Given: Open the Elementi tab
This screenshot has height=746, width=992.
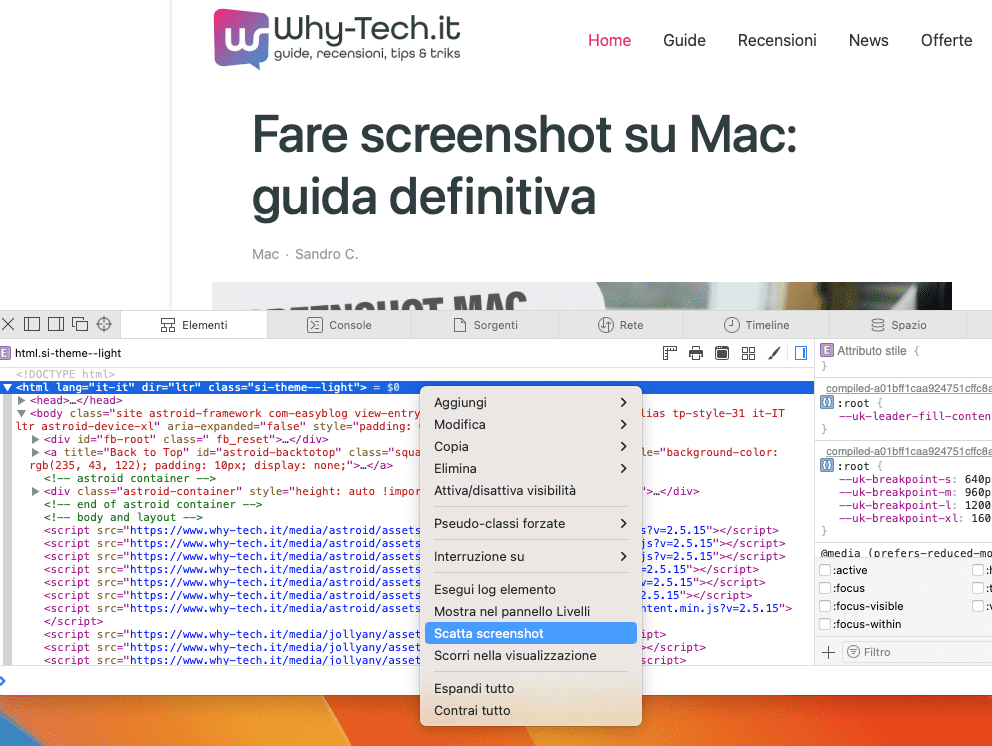Looking at the screenshot, I should click(x=194, y=325).
